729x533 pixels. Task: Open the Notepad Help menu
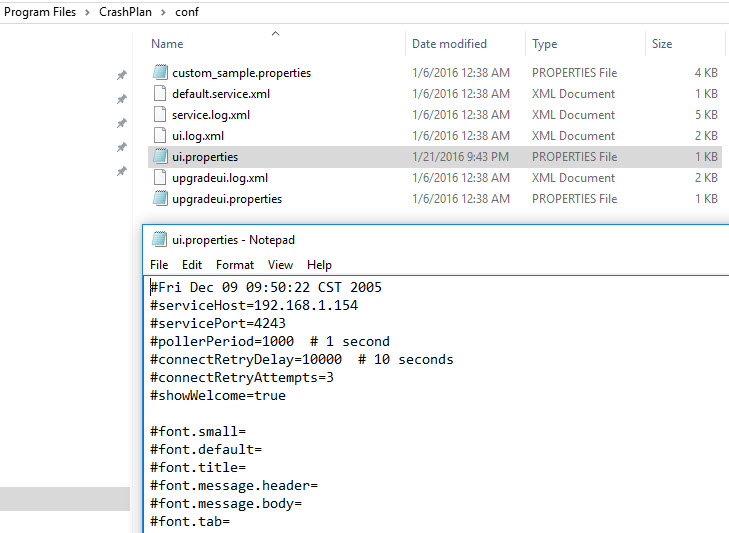coord(319,265)
